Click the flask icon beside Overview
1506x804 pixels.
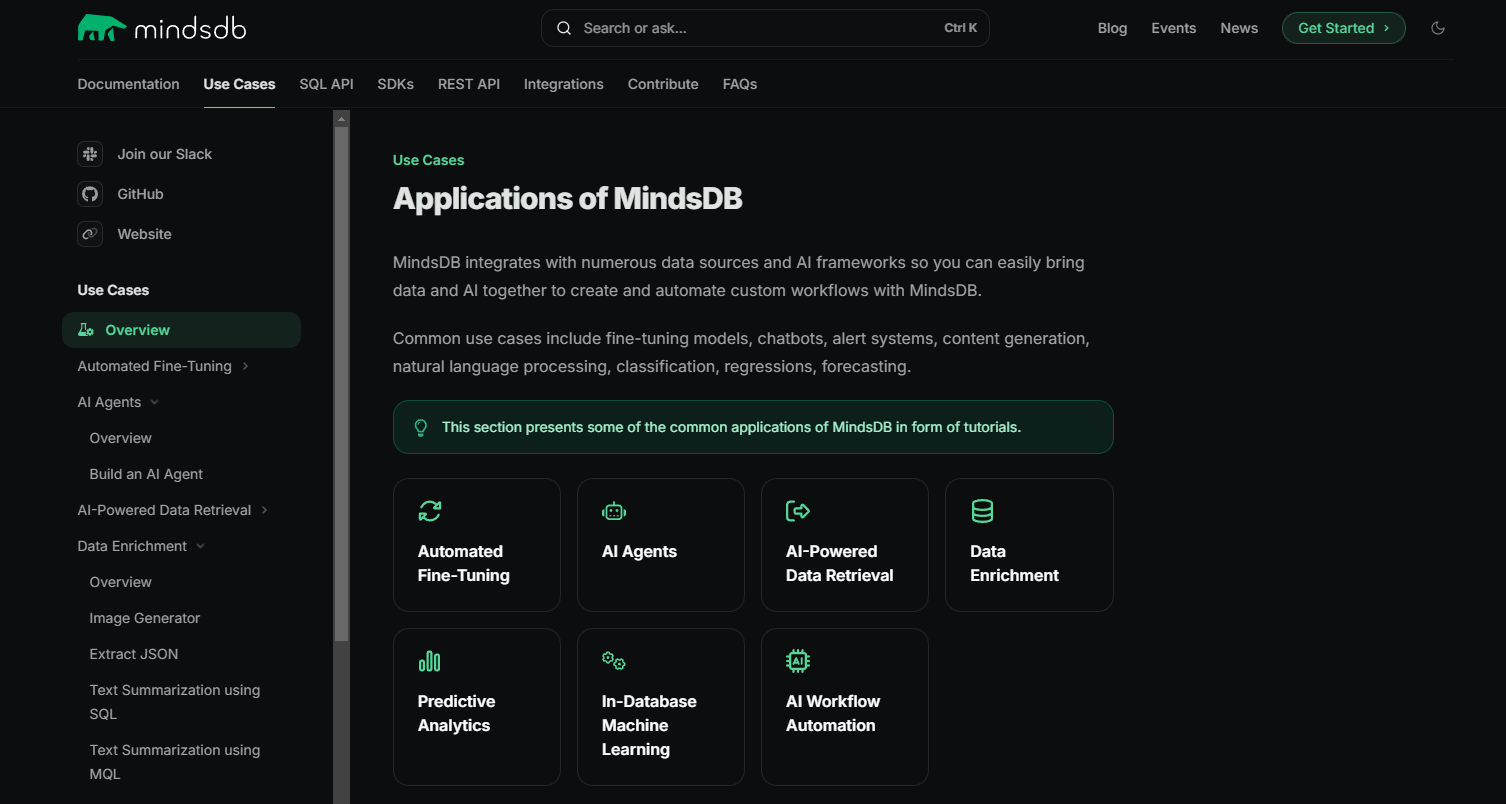click(x=86, y=330)
